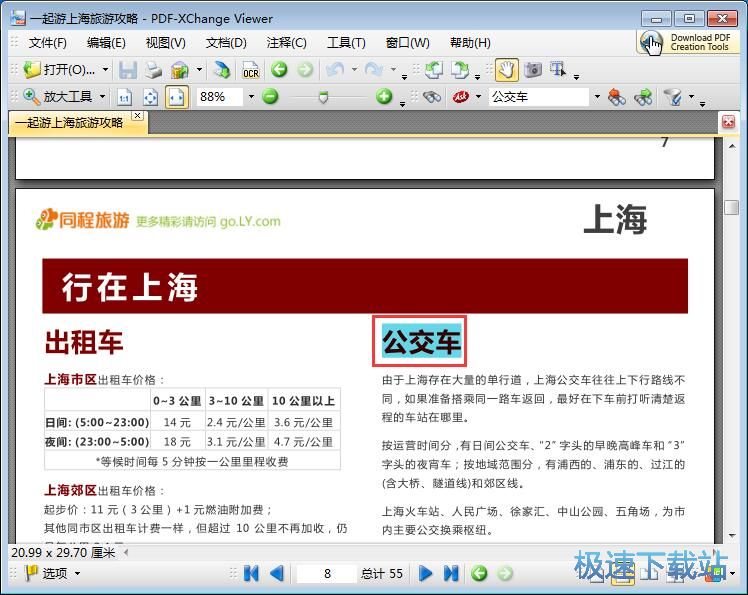Run OCR on the pages
This screenshot has width=748, height=595.
pyautogui.click(x=250, y=70)
